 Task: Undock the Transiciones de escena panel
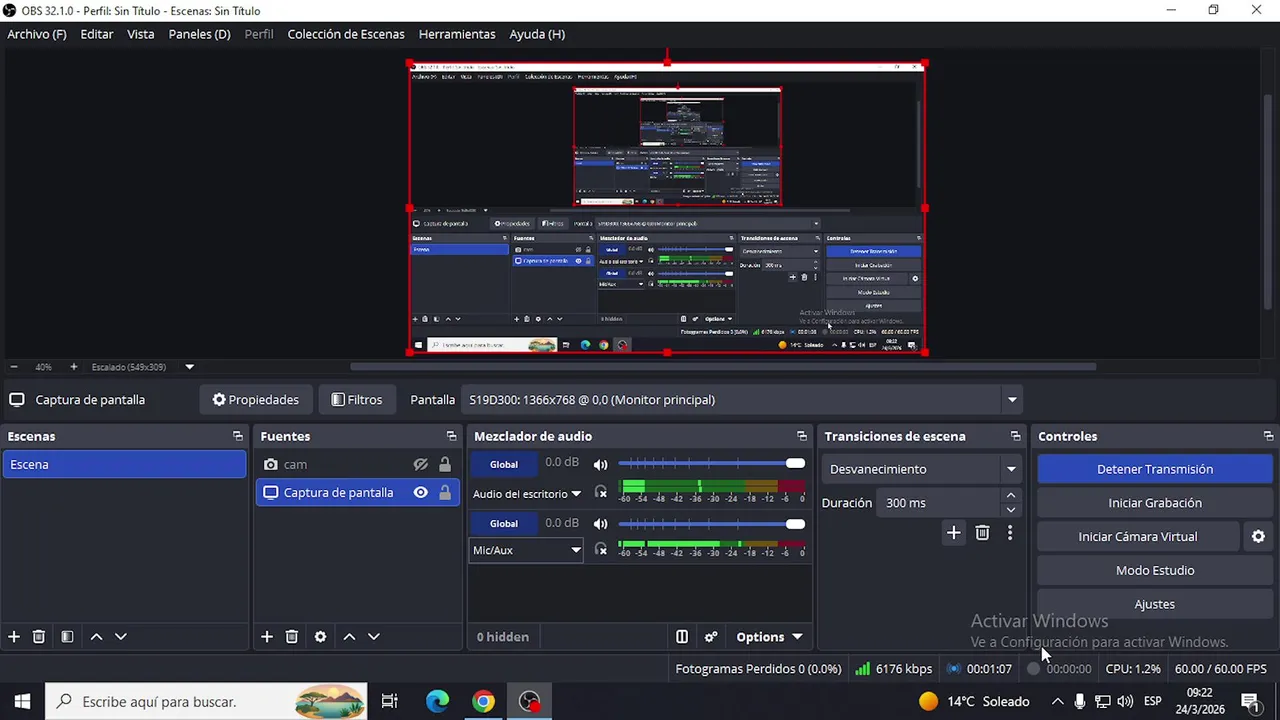[1015, 436]
